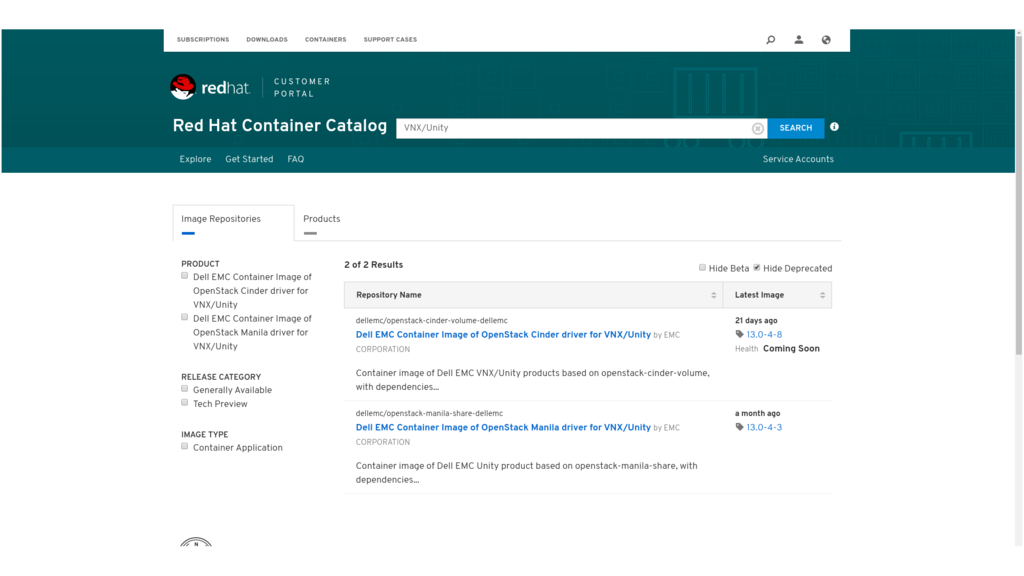This screenshot has width=1024, height=576.
Task: Enable the Hide Beta checkbox
Action: [x=702, y=268]
